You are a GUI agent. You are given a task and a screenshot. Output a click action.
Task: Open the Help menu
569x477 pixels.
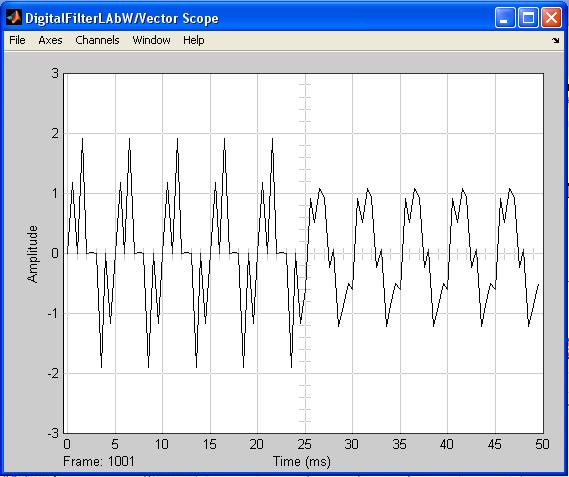(x=193, y=40)
